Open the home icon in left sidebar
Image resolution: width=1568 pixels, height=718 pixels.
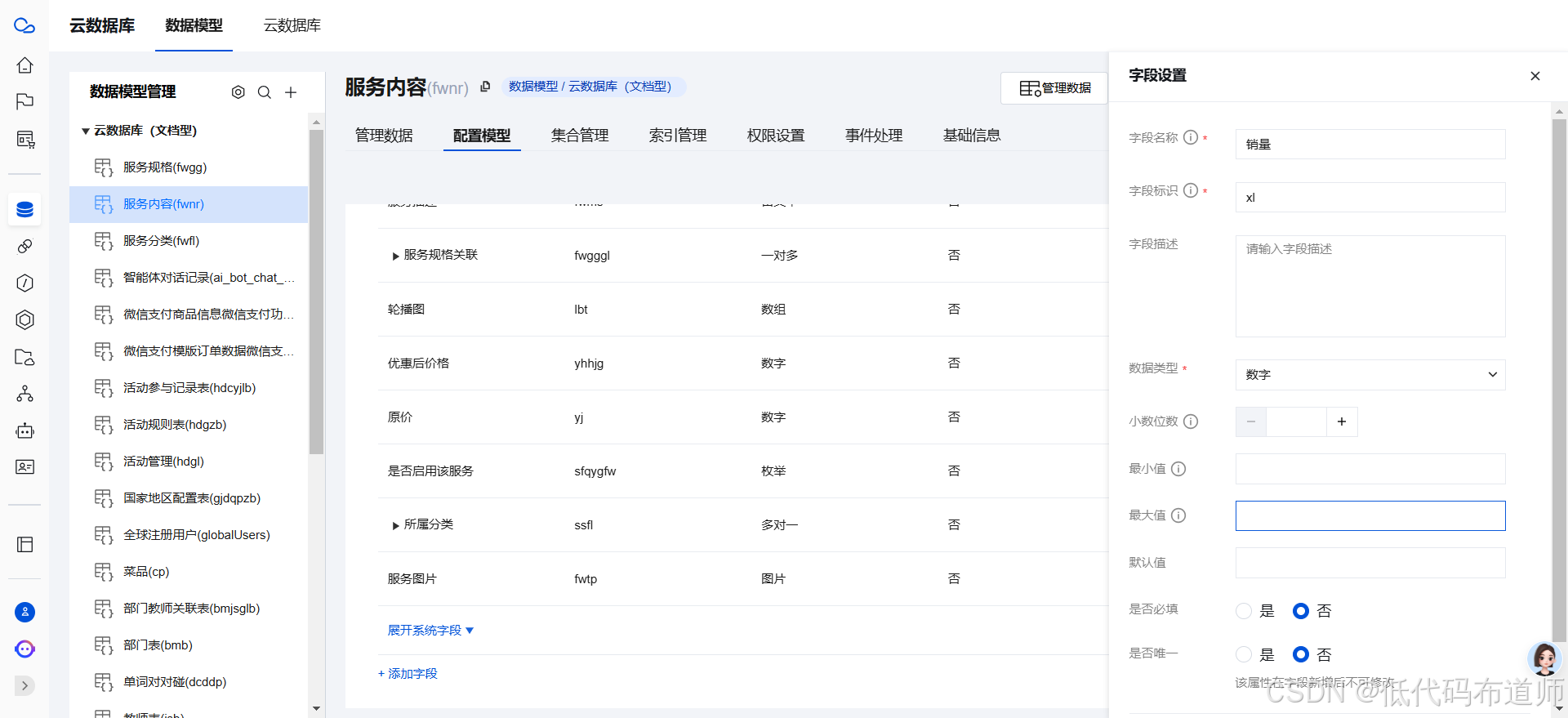(24, 65)
